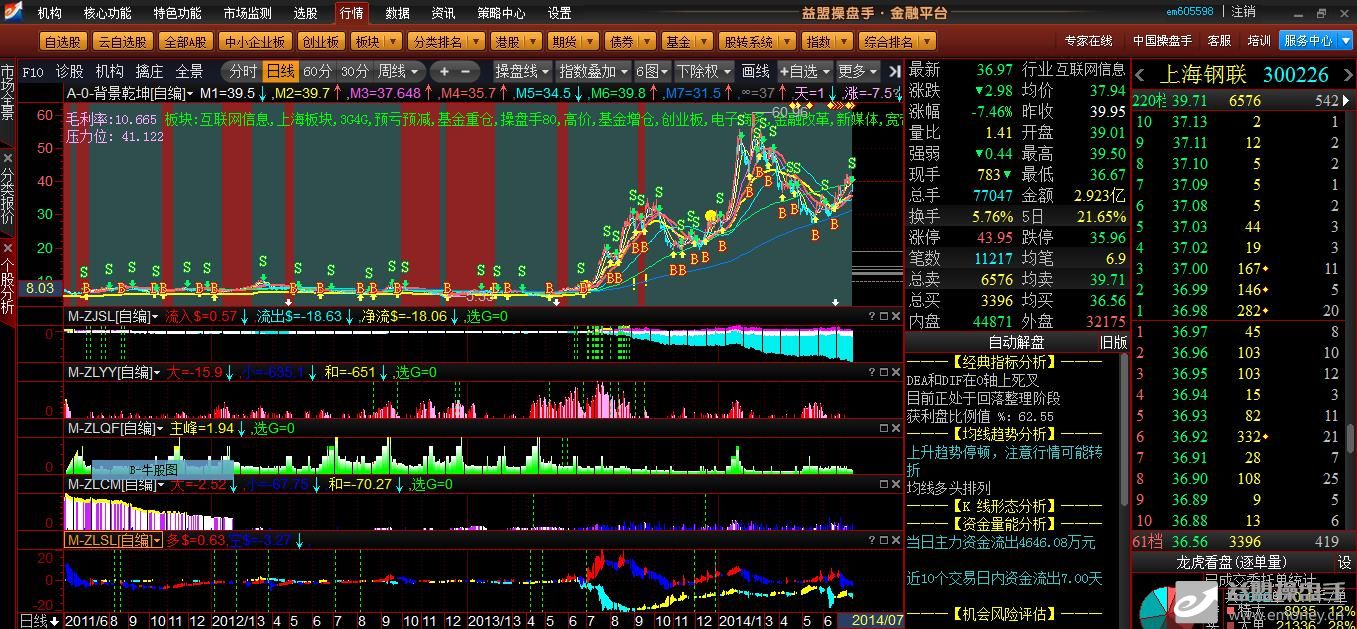Open the 专家在线 link
Image resolution: width=1357 pixels, height=629 pixels.
[1088, 41]
